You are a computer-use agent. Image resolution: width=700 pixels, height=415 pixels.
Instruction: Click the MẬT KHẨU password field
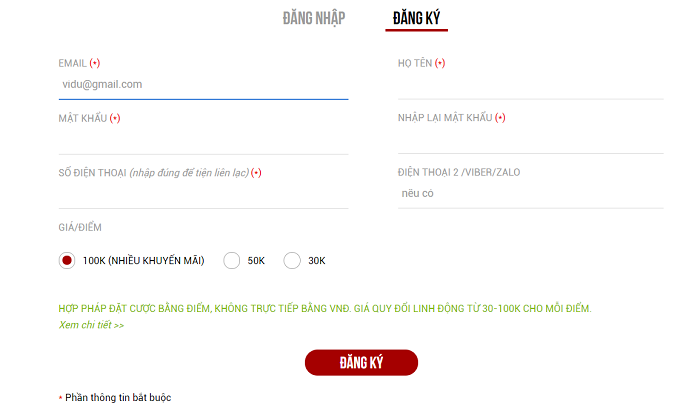point(204,140)
